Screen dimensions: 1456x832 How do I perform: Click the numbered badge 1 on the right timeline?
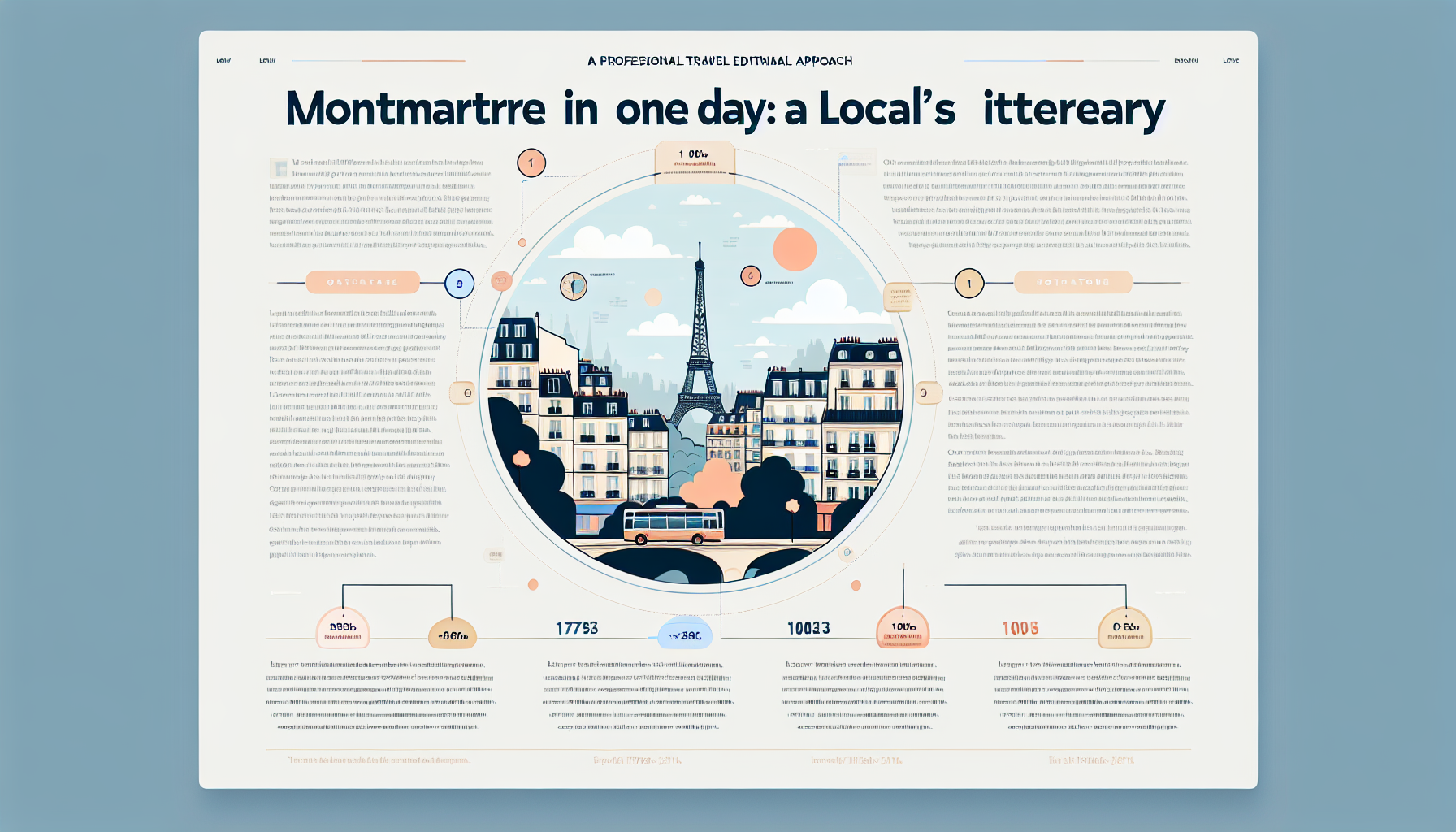(968, 282)
